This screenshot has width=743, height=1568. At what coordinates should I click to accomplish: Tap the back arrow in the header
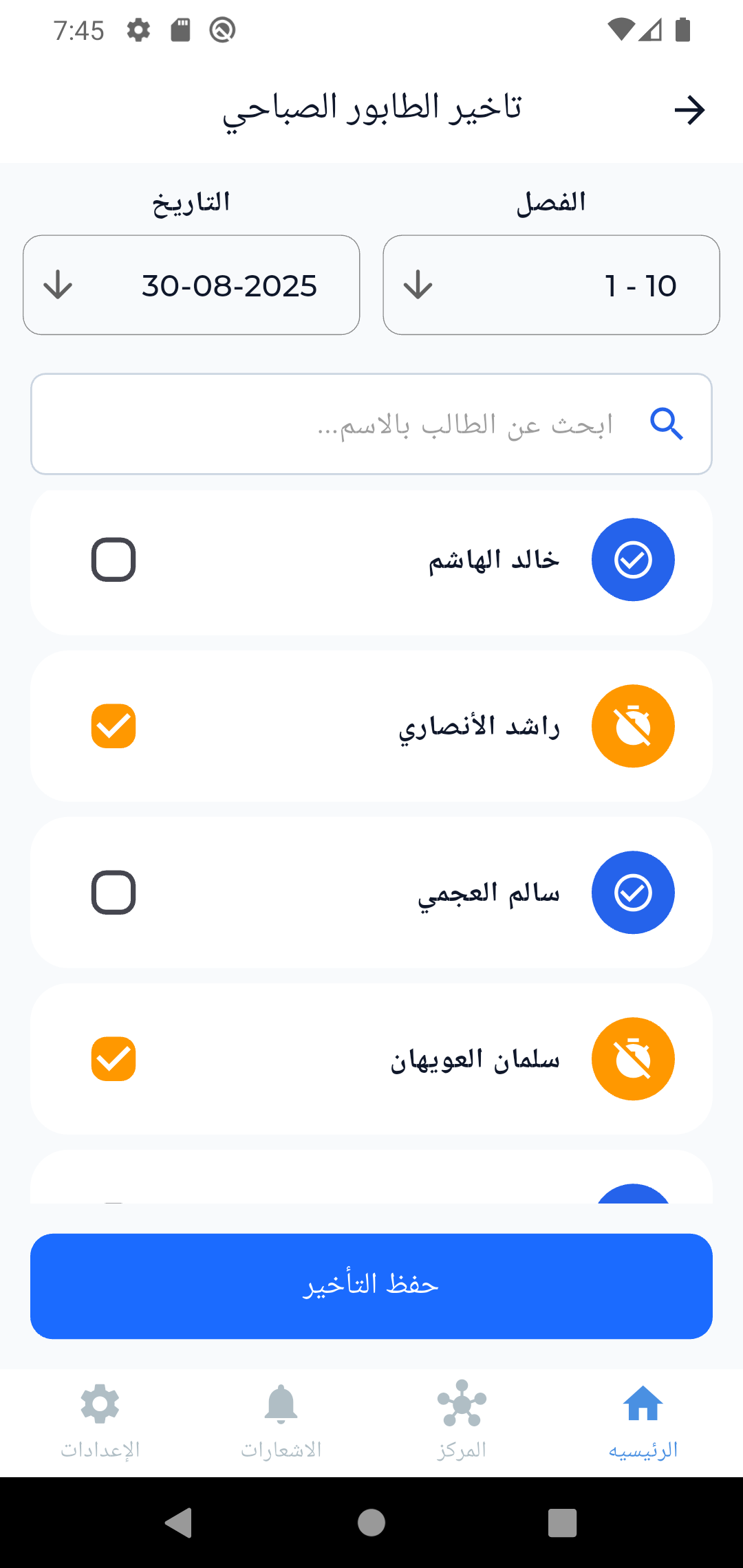(x=689, y=110)
